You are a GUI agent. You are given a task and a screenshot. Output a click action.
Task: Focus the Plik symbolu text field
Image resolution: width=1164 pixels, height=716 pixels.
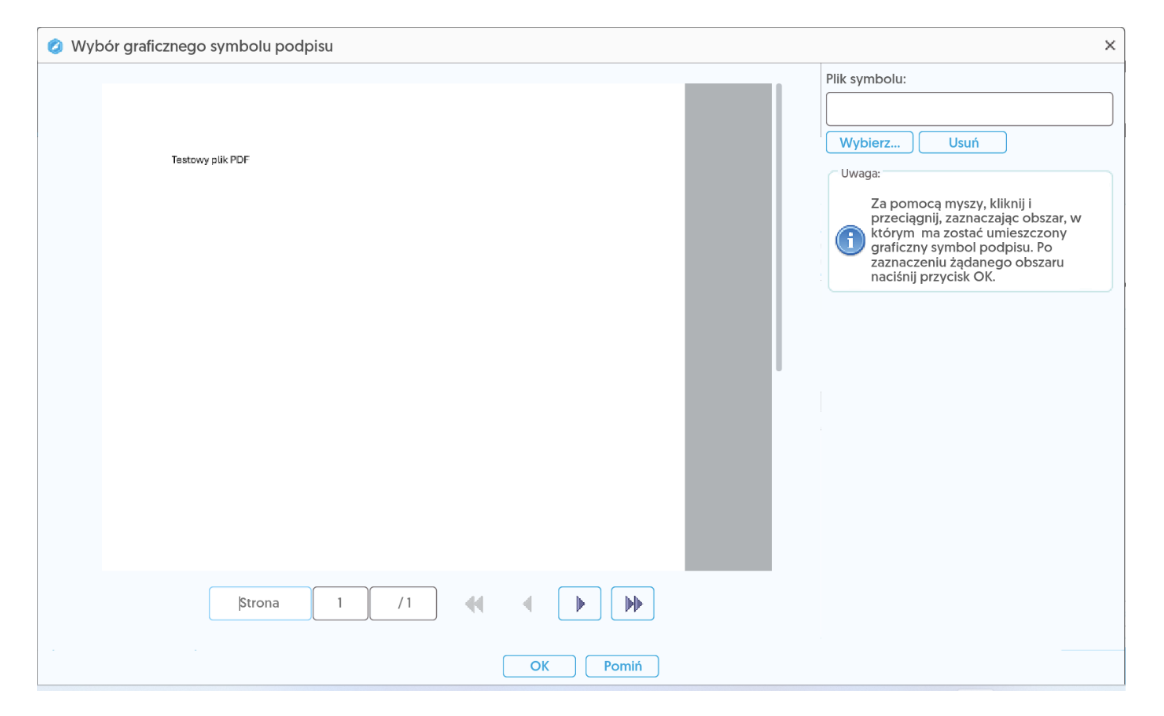[968, 109]
